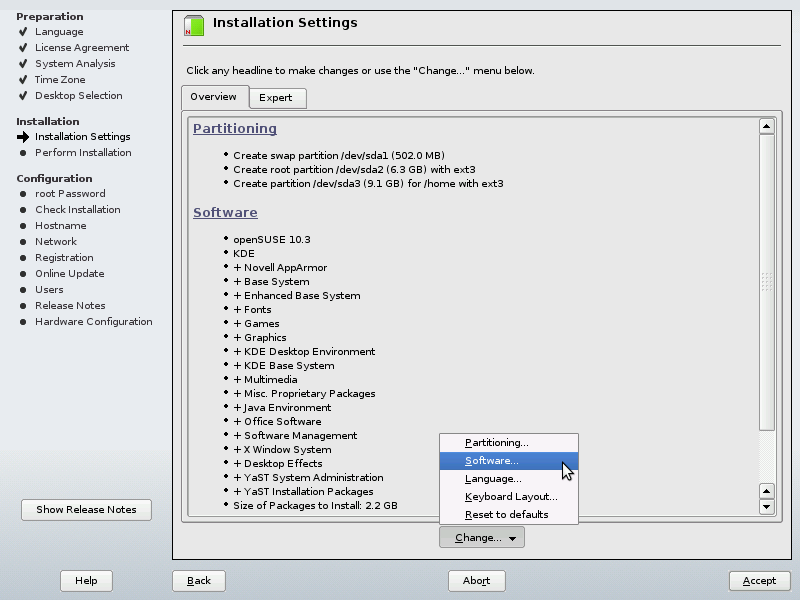The image size is (800, 600).
Task: Go Back to previous step
Action: click(x=198, y=581)
